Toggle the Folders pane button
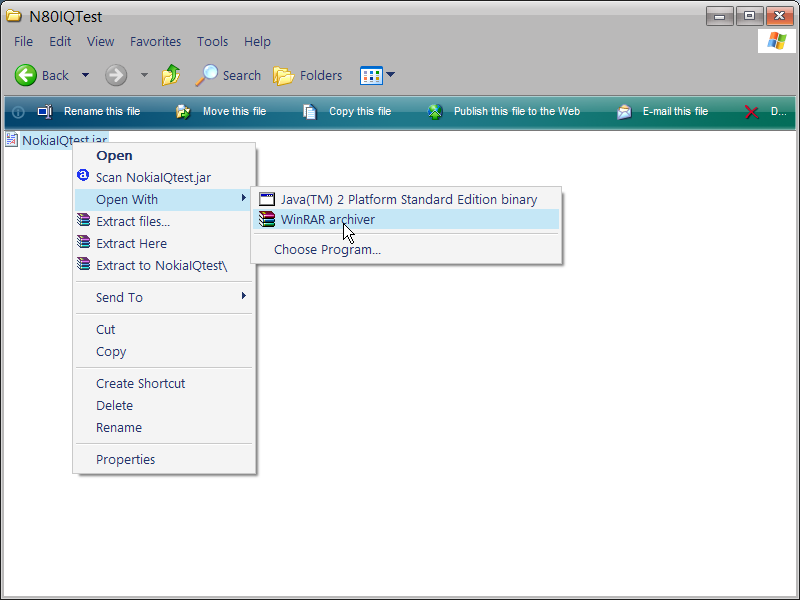Viewport: 800px width, 600px height. pyautogui.click(x=307, y=76)
